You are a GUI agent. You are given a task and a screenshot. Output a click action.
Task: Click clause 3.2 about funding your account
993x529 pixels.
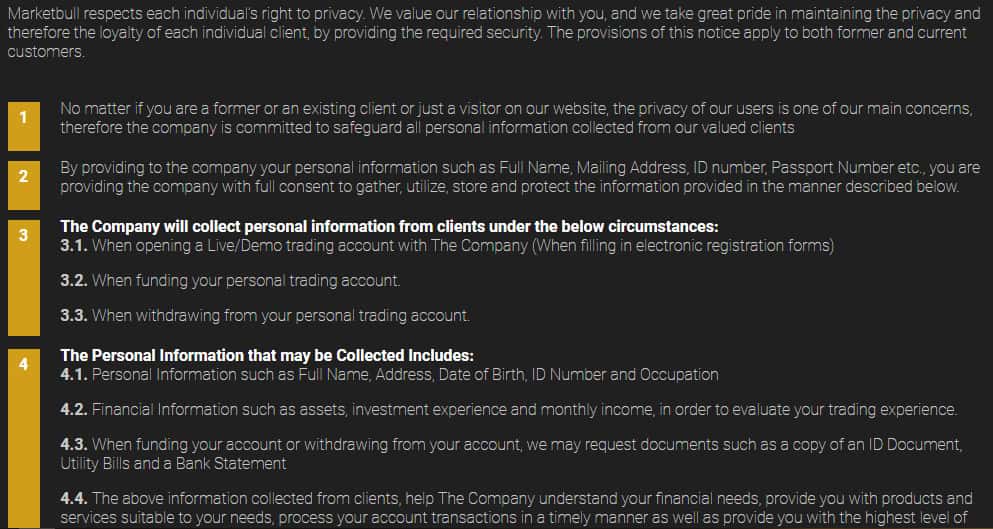click(x=244, y=281)
